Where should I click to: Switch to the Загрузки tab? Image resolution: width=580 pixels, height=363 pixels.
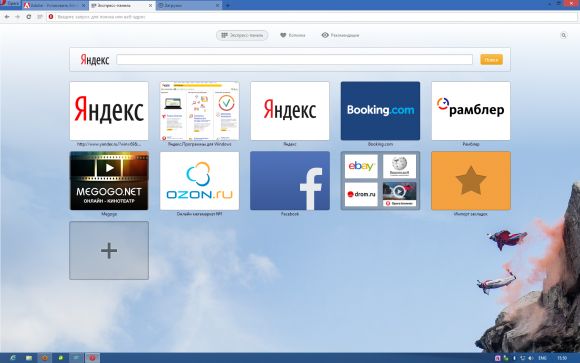(189, 6)
